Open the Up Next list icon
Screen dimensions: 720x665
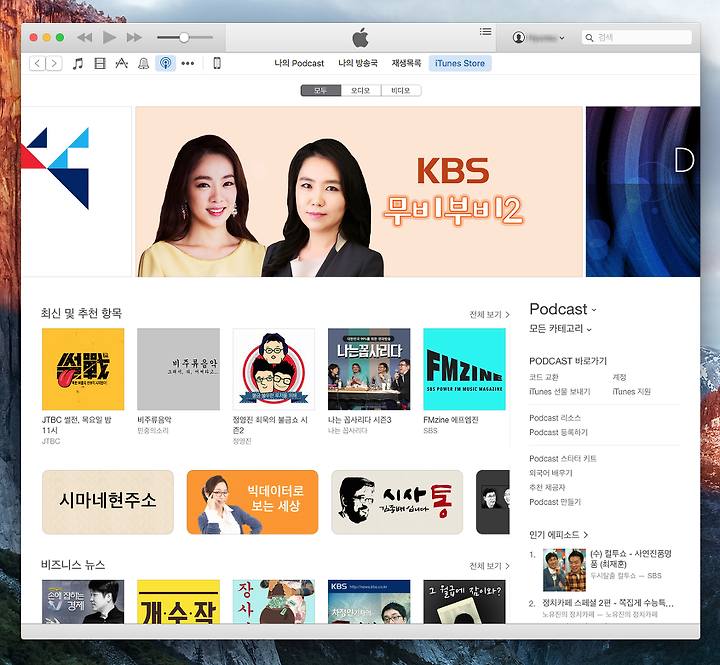(x=485, y=31)
